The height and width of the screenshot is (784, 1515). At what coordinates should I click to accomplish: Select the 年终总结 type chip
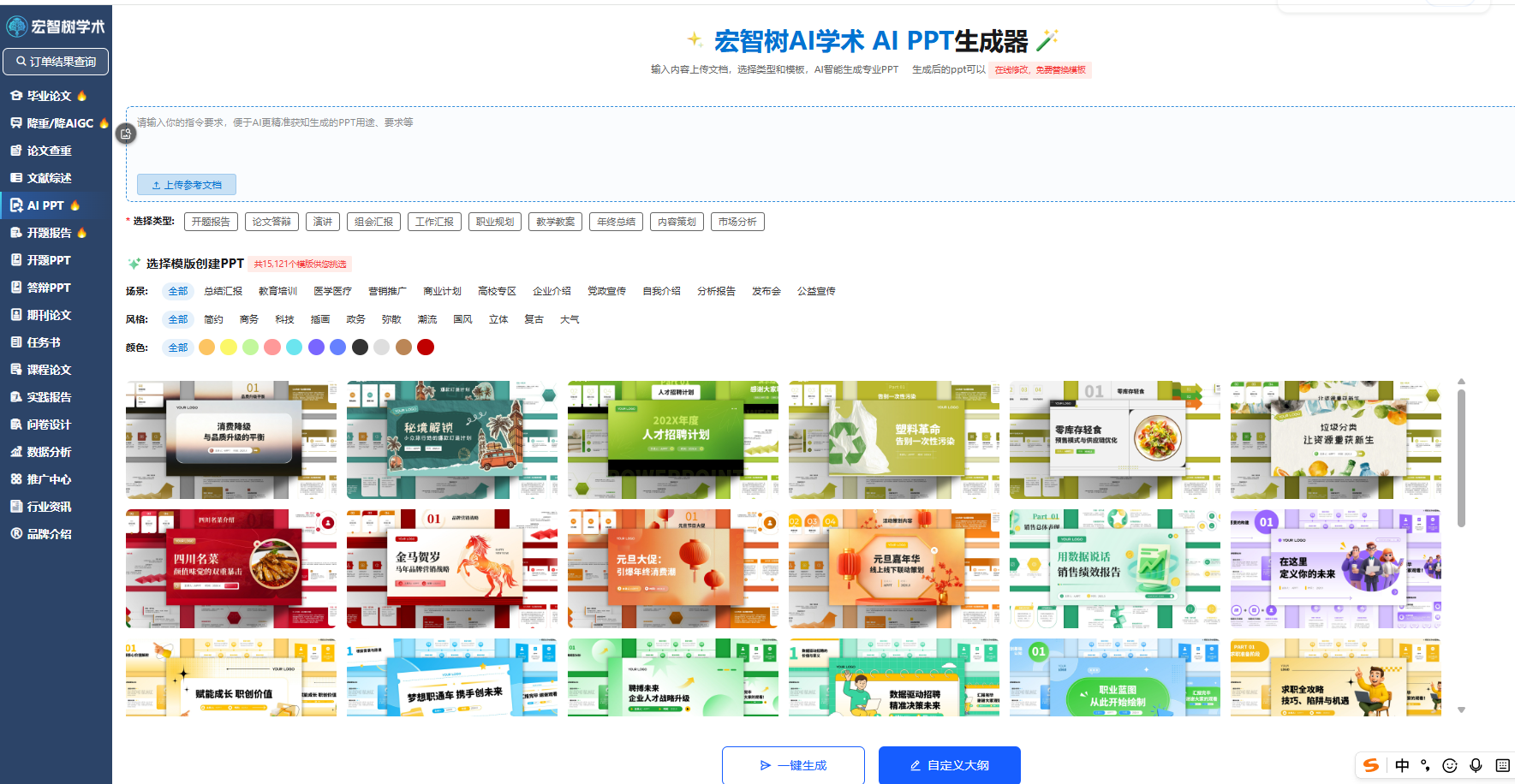[x=617, y=222]
